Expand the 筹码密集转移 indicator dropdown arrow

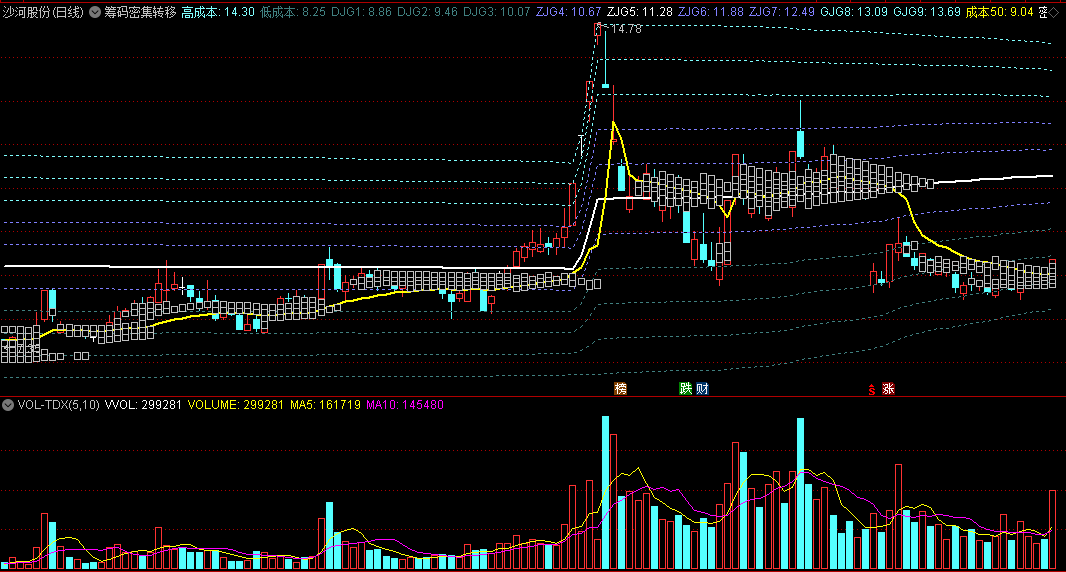point(95,12)
